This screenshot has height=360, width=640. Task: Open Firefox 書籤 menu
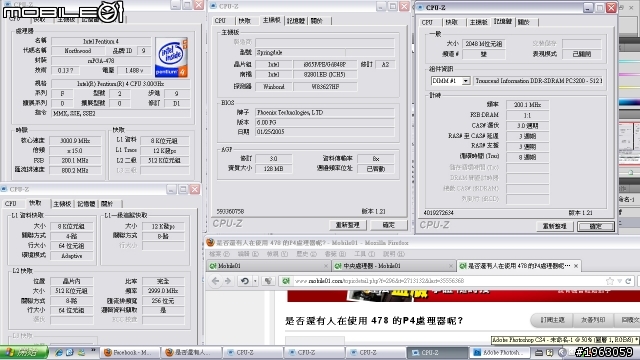(x=335, y=254)
